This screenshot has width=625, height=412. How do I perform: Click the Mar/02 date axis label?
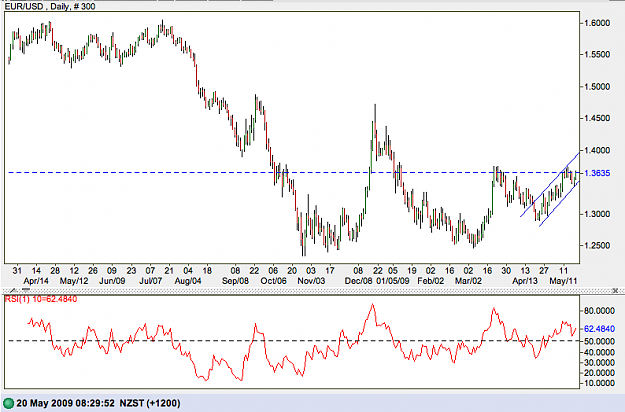point(468,281)
